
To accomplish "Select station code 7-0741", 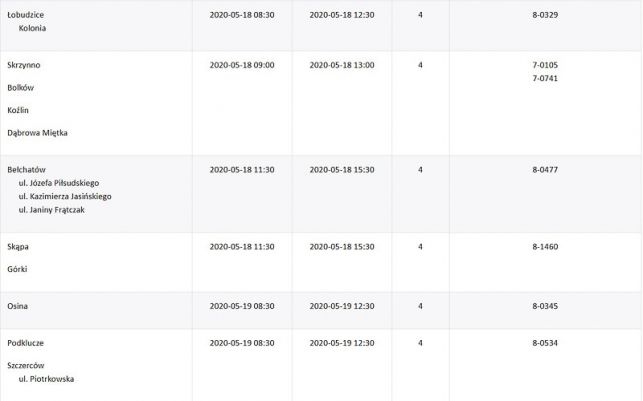I will pyautogui.click(x=545, y=78).
